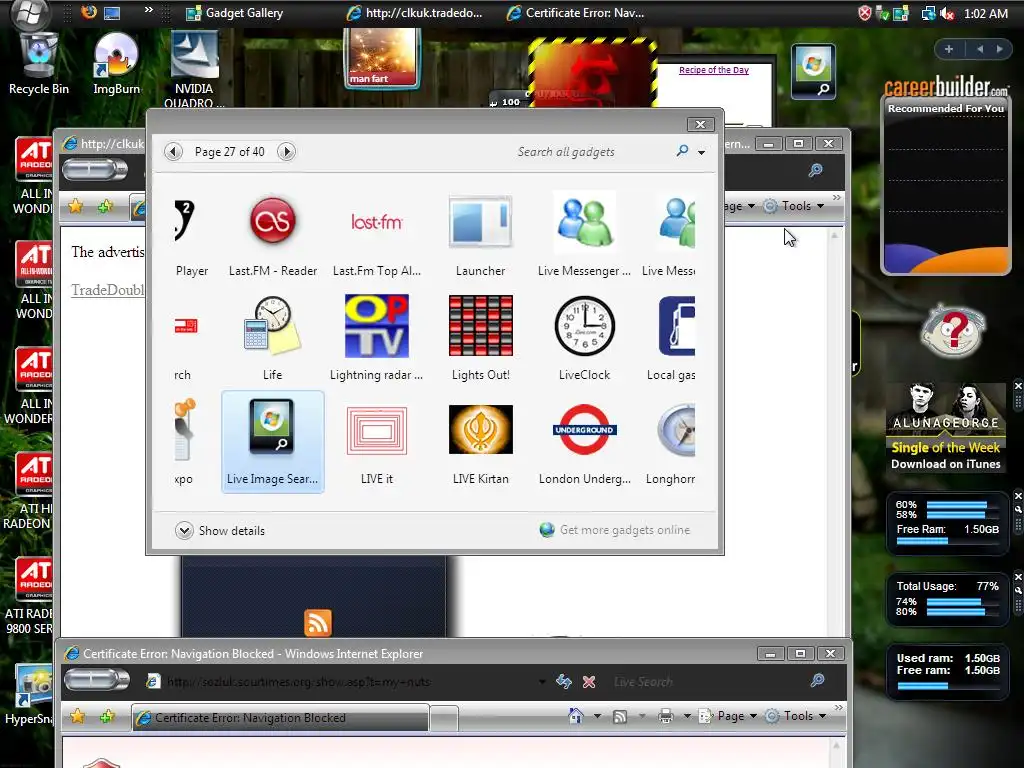The image size is (1024, 768).
Task: Click the muted volume tray icon
Action: pos(947,13)
